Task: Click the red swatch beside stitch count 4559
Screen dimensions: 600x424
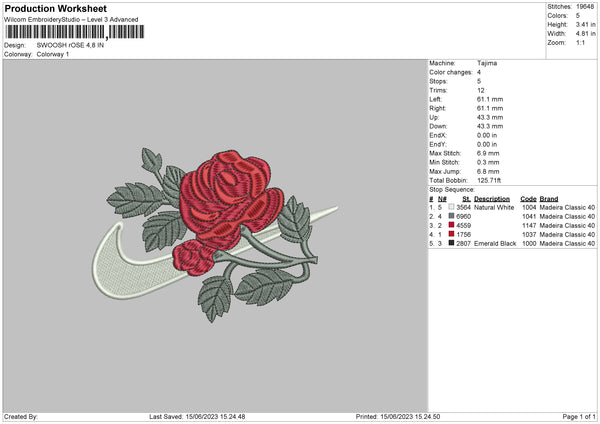Action: (451, 225)
